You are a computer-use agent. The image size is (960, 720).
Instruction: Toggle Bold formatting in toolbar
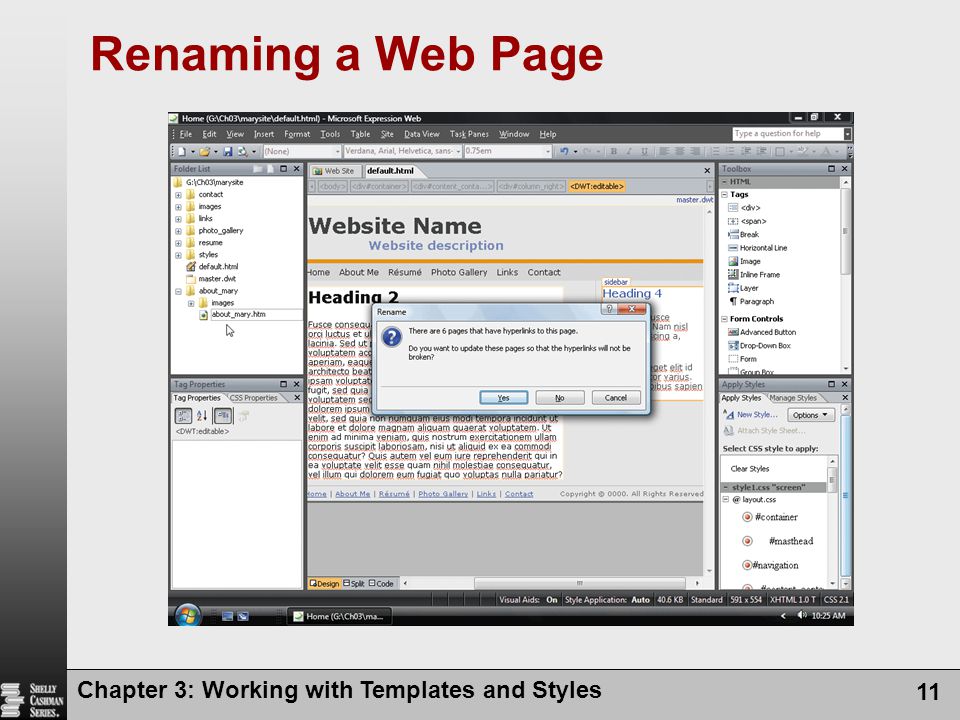(613, 151)
